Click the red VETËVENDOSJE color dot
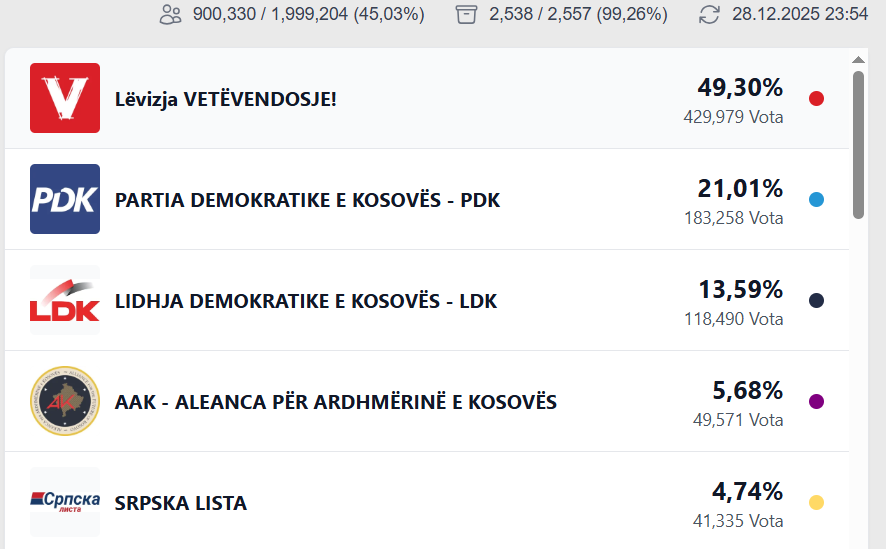This screenshot has height=549, width=886. (x=816, y=99)
